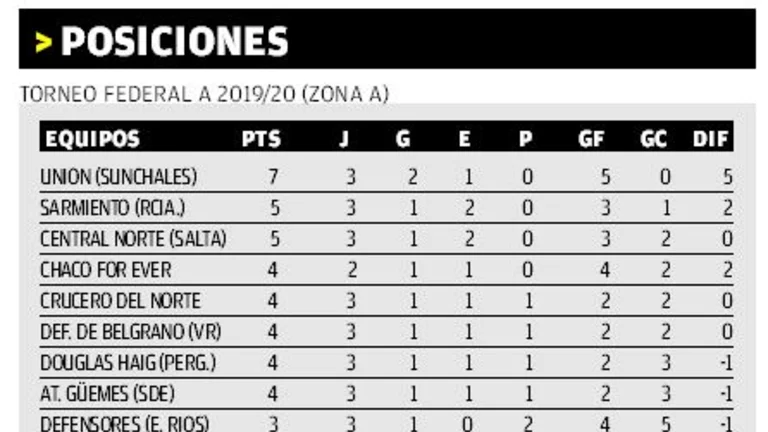Open the Sarmiento (Rcia.) team row
768x432 pixels.
tap(386, 208)
